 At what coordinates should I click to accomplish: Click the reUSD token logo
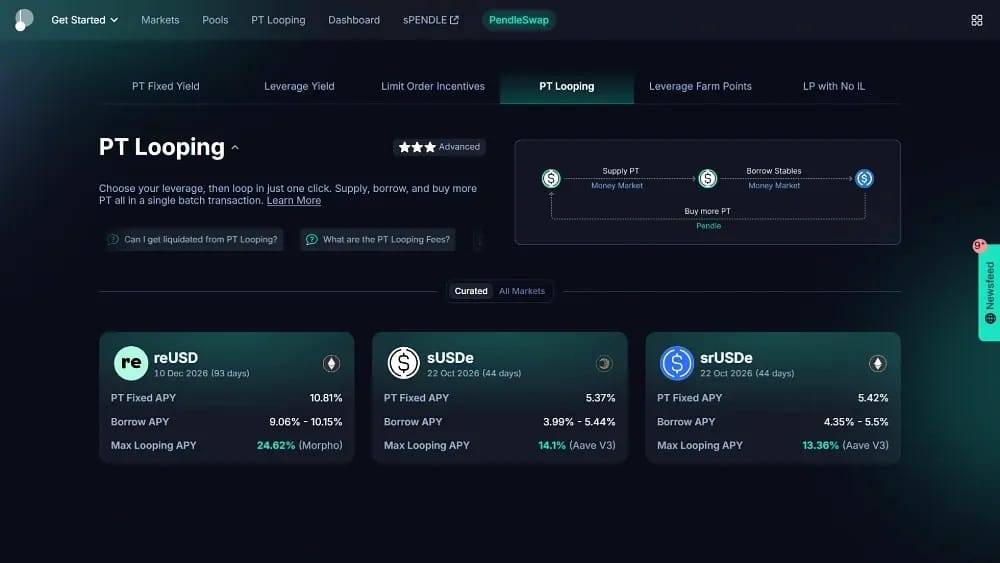coord(131,363)
